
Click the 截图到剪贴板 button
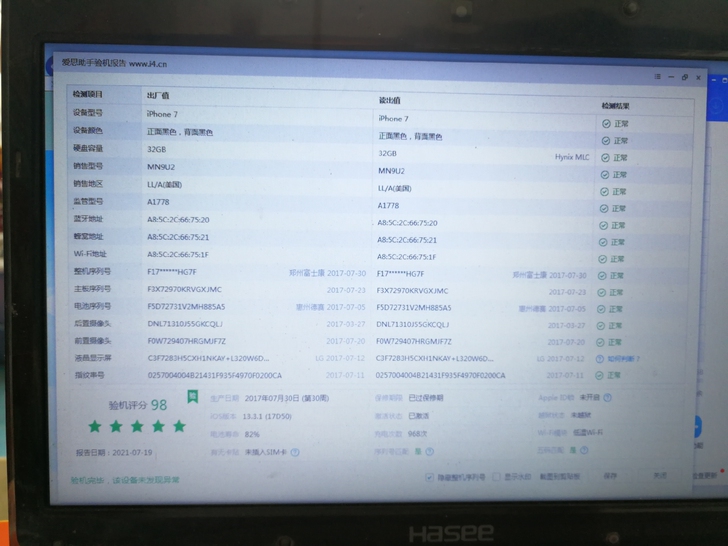[x=559, y=476]
